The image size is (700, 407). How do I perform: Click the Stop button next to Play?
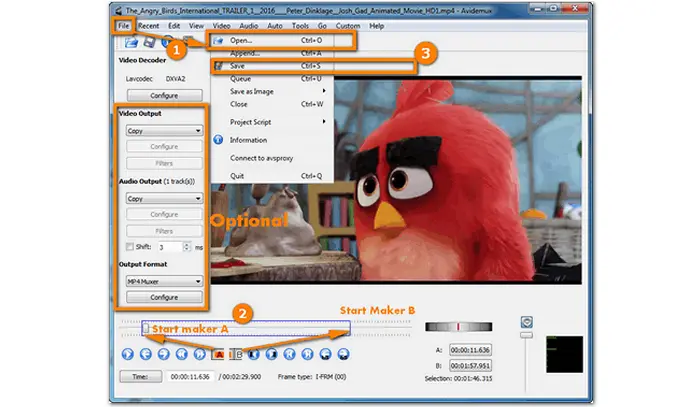145,353
